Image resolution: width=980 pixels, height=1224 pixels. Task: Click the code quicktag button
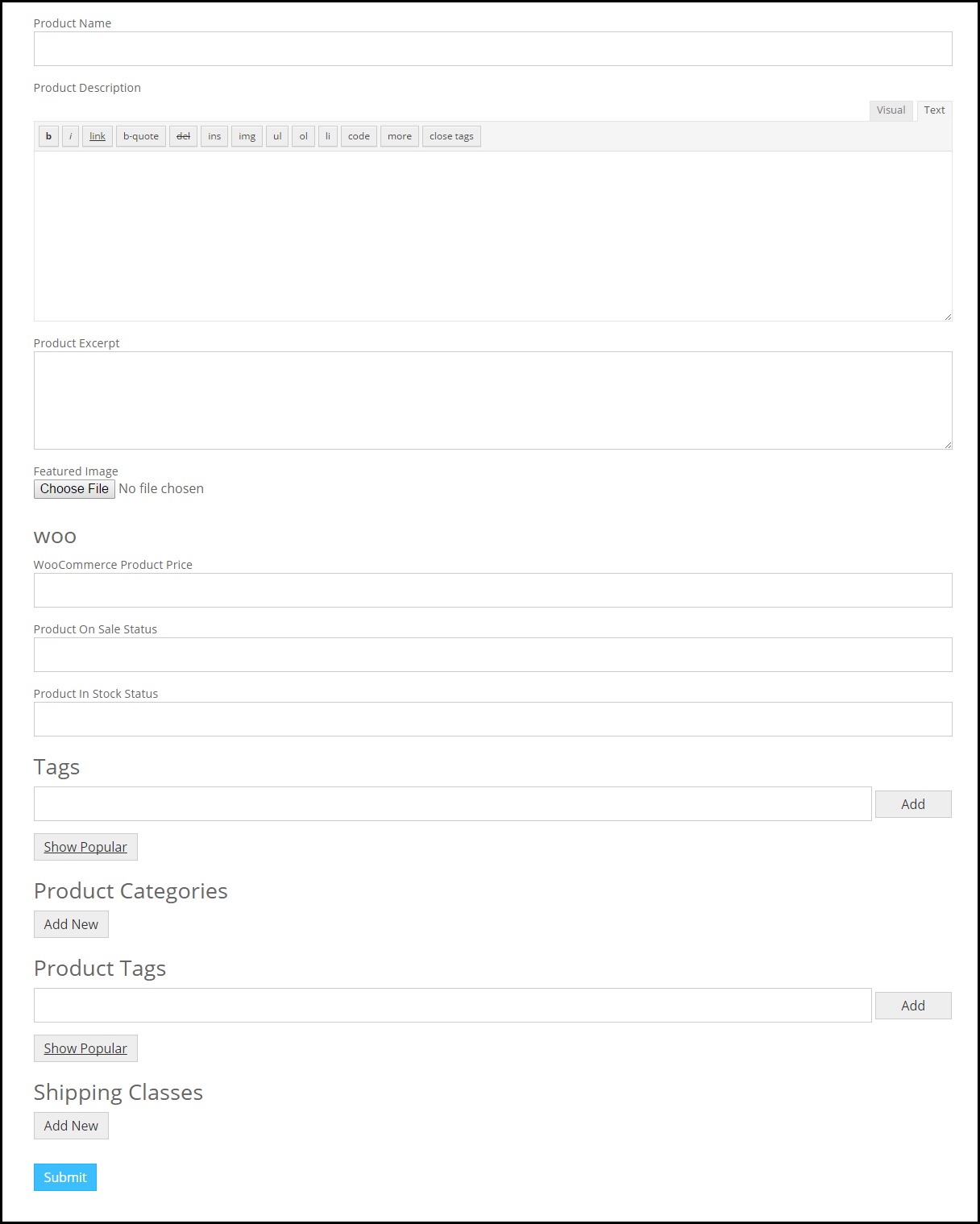(x=359, y=136)
